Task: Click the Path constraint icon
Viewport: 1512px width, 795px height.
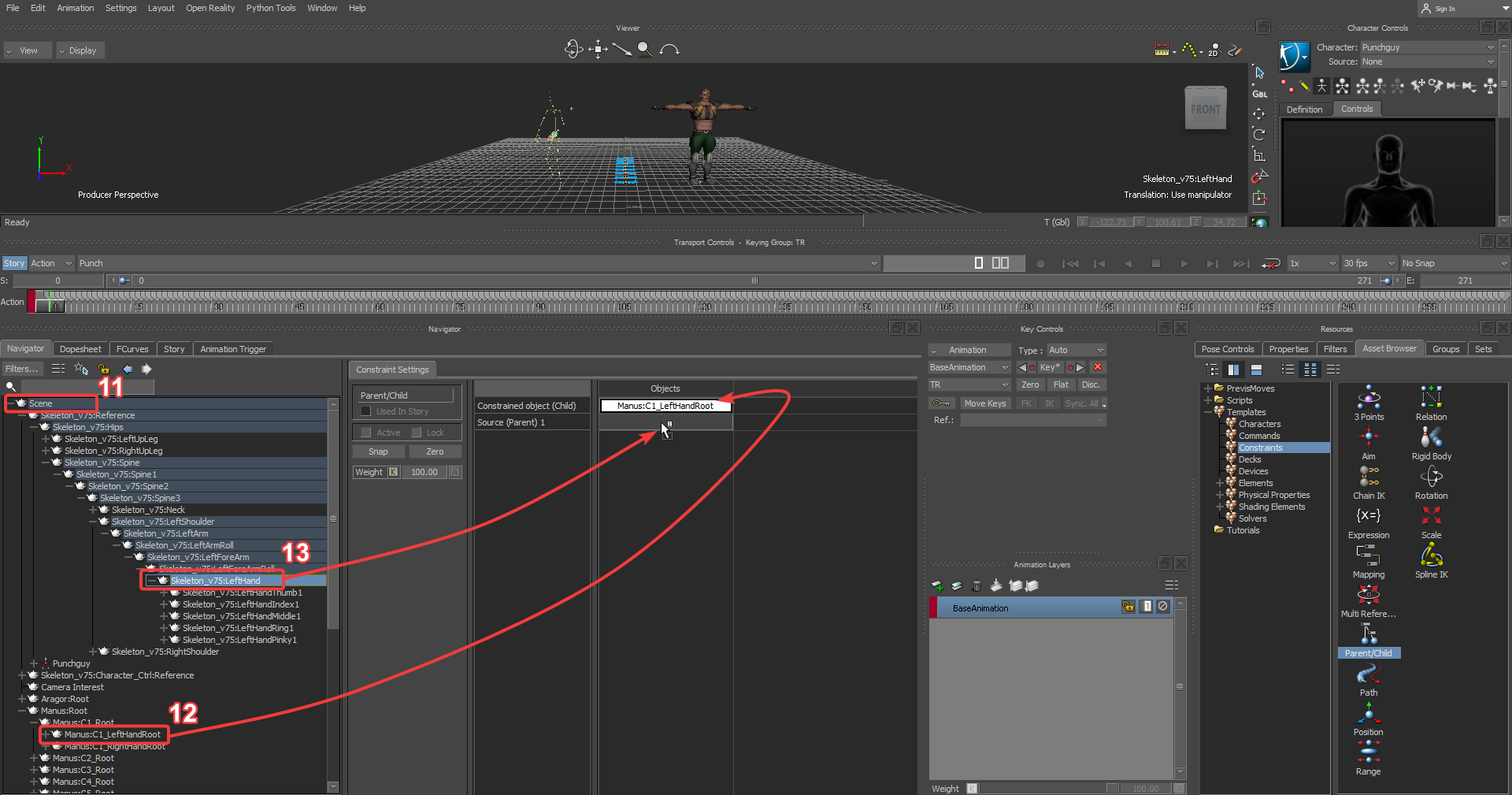Action: click(1369, 674)
